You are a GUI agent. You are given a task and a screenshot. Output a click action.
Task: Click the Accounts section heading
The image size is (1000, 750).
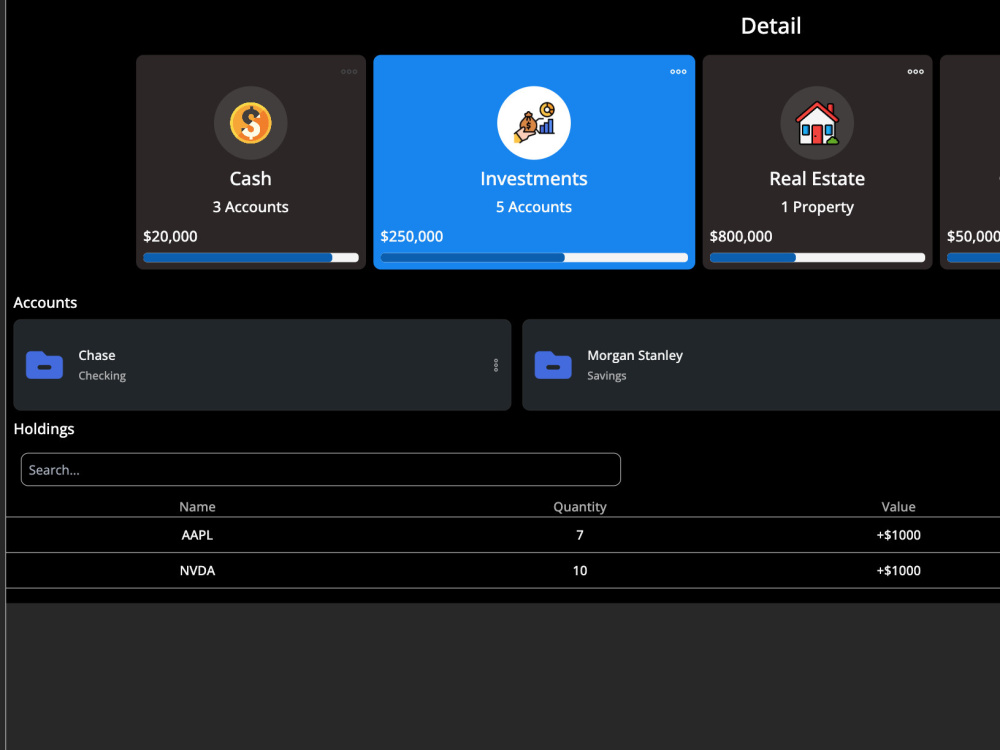coord(45,302)
